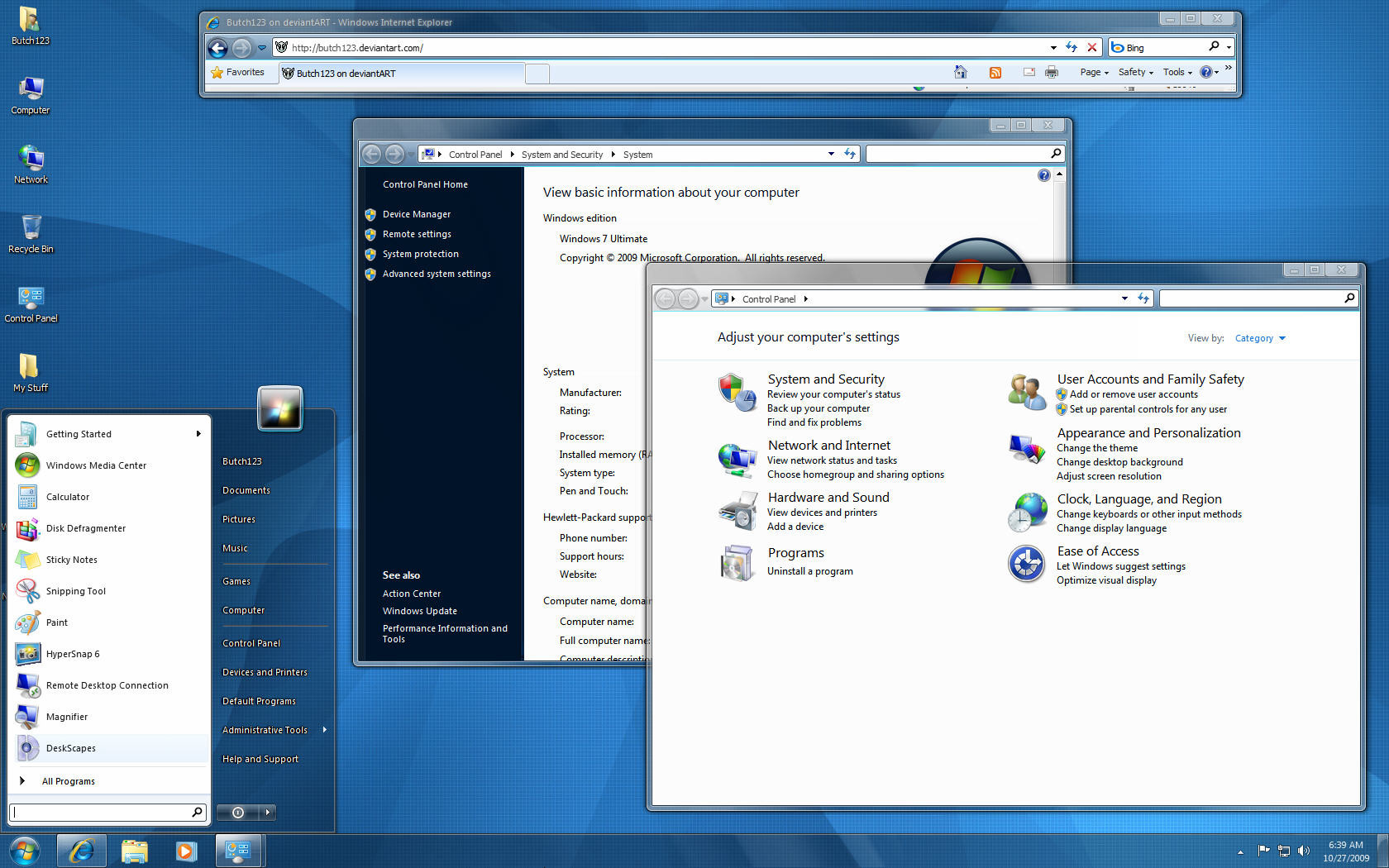
Task: Click the Stop icon in Internet Explorer address bar
Action: point(1092,47)
